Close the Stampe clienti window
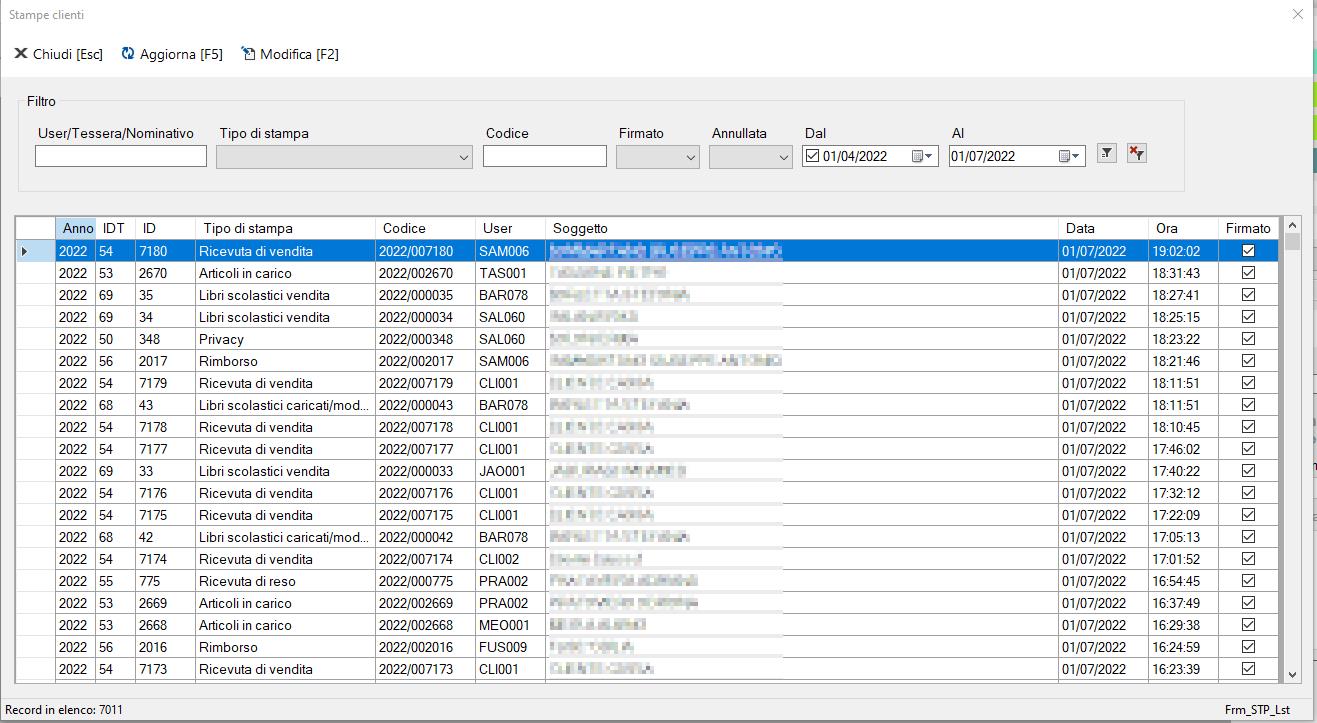 point(1298,15)
